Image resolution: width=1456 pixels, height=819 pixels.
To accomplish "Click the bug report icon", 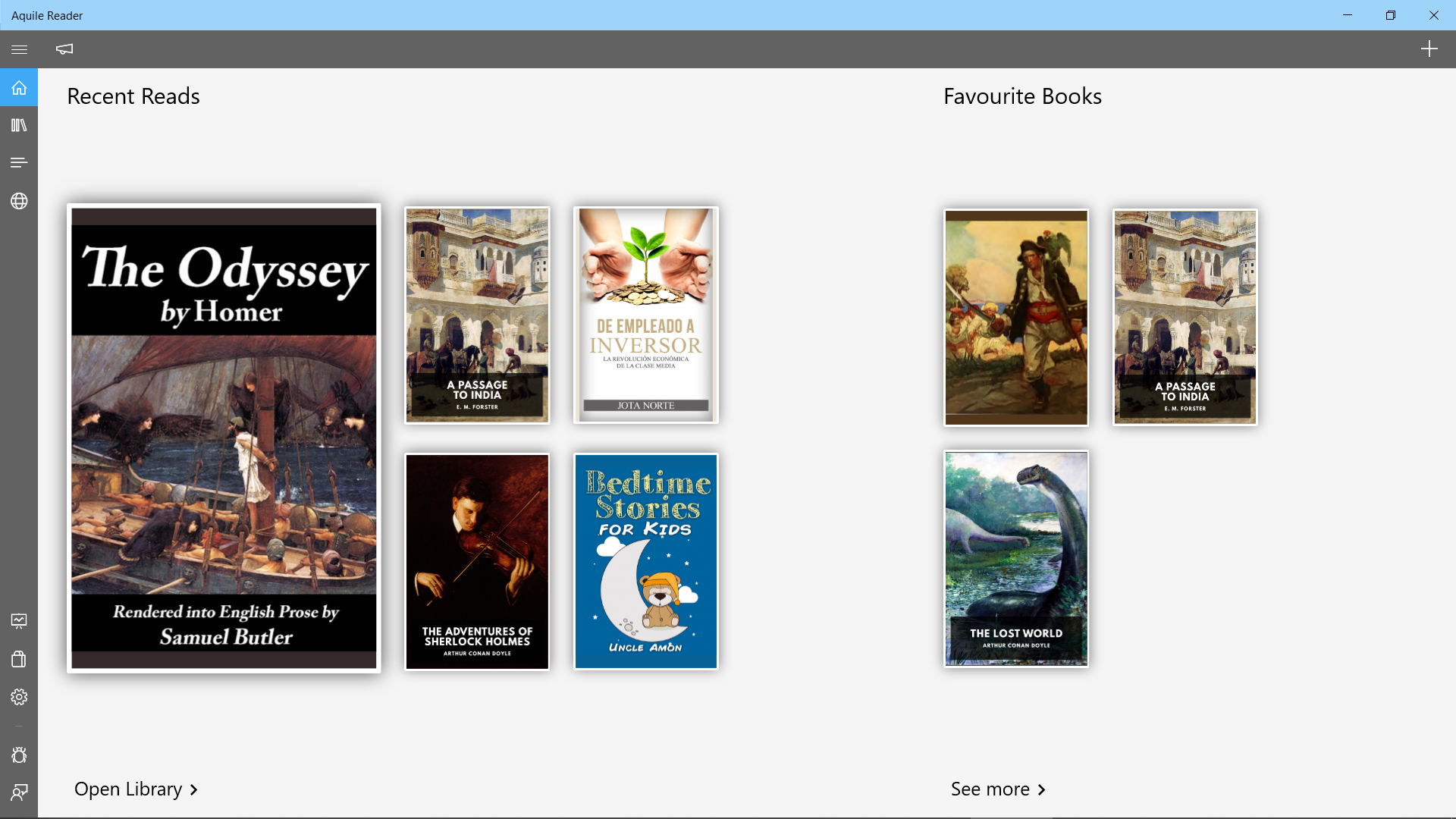I will pyautogui.click(x=19, y=755).
